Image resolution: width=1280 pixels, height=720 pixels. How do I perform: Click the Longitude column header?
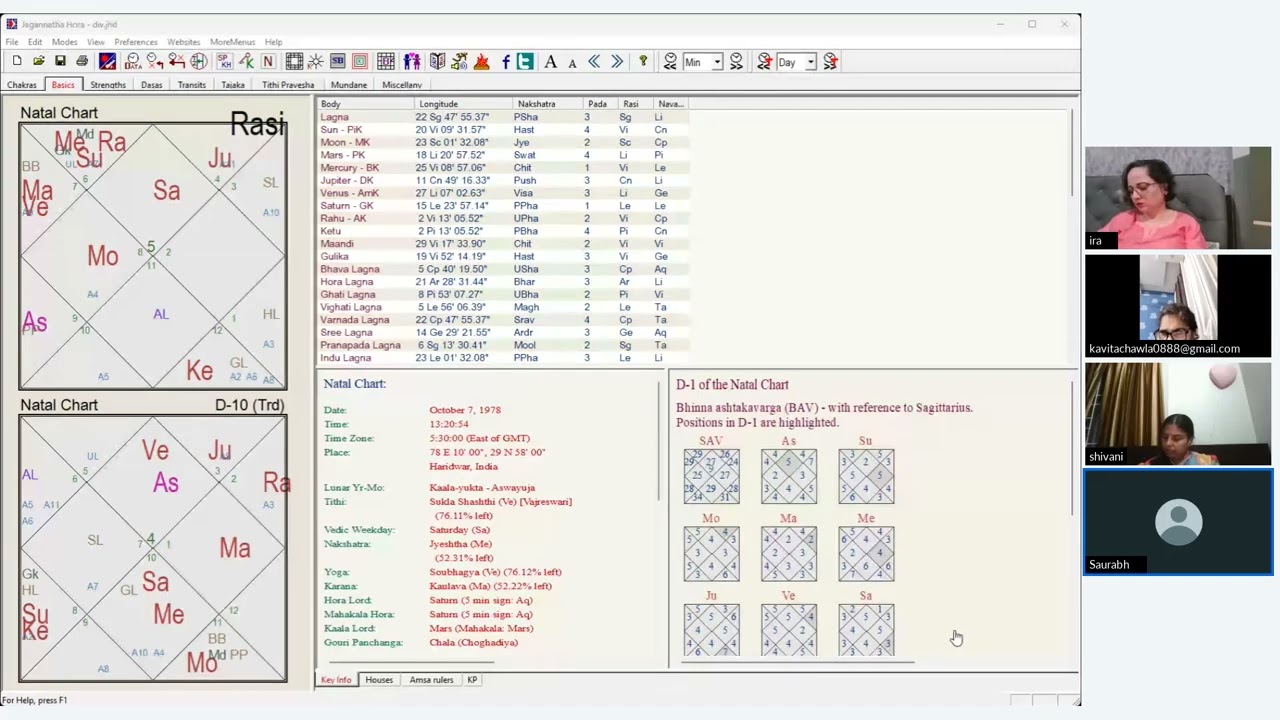463,104
